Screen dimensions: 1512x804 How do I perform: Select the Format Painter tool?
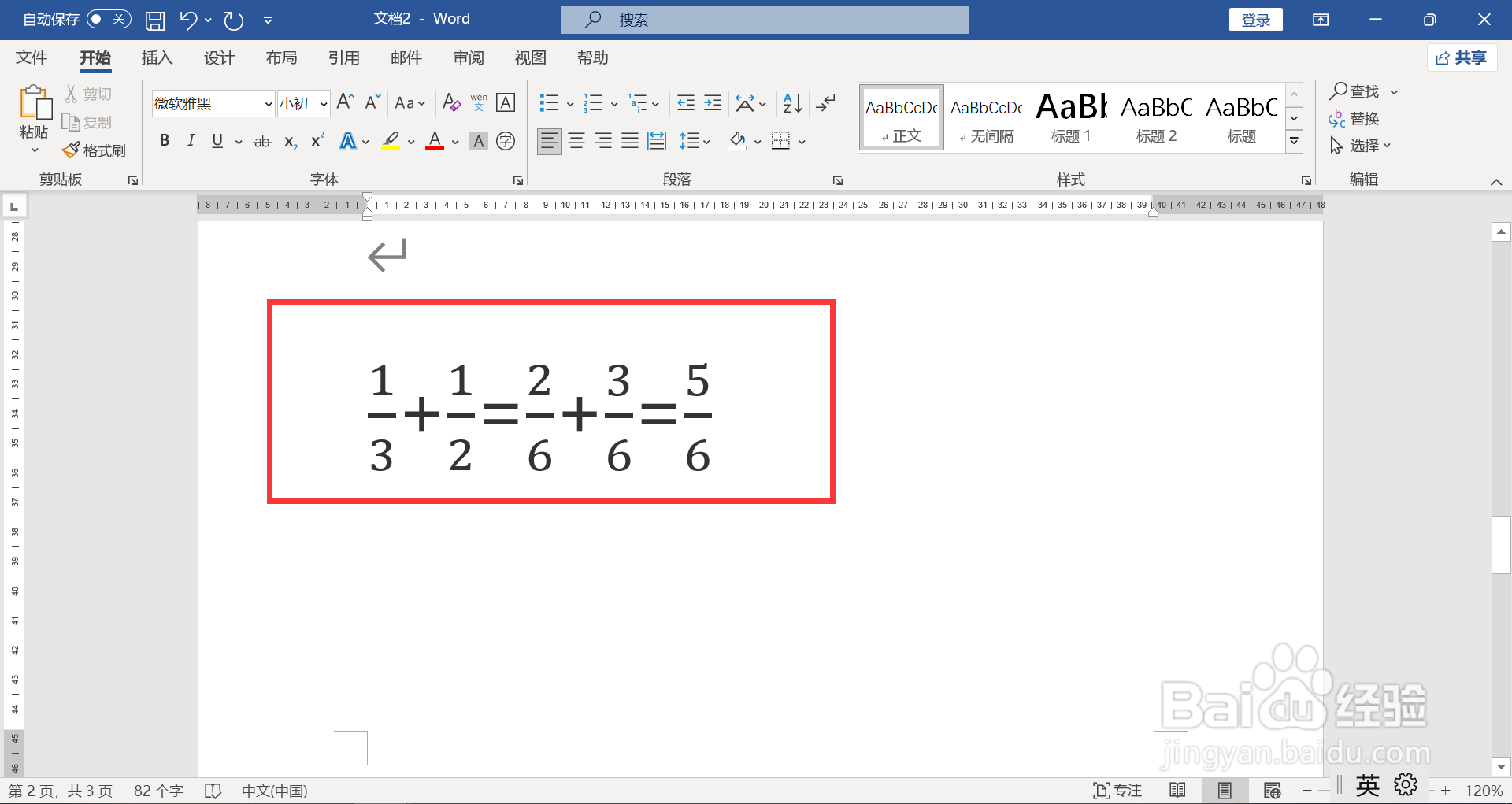94,150
